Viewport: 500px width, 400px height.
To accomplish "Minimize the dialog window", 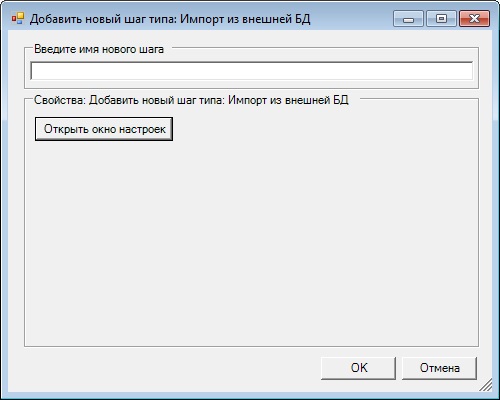I will pos(408,18).
